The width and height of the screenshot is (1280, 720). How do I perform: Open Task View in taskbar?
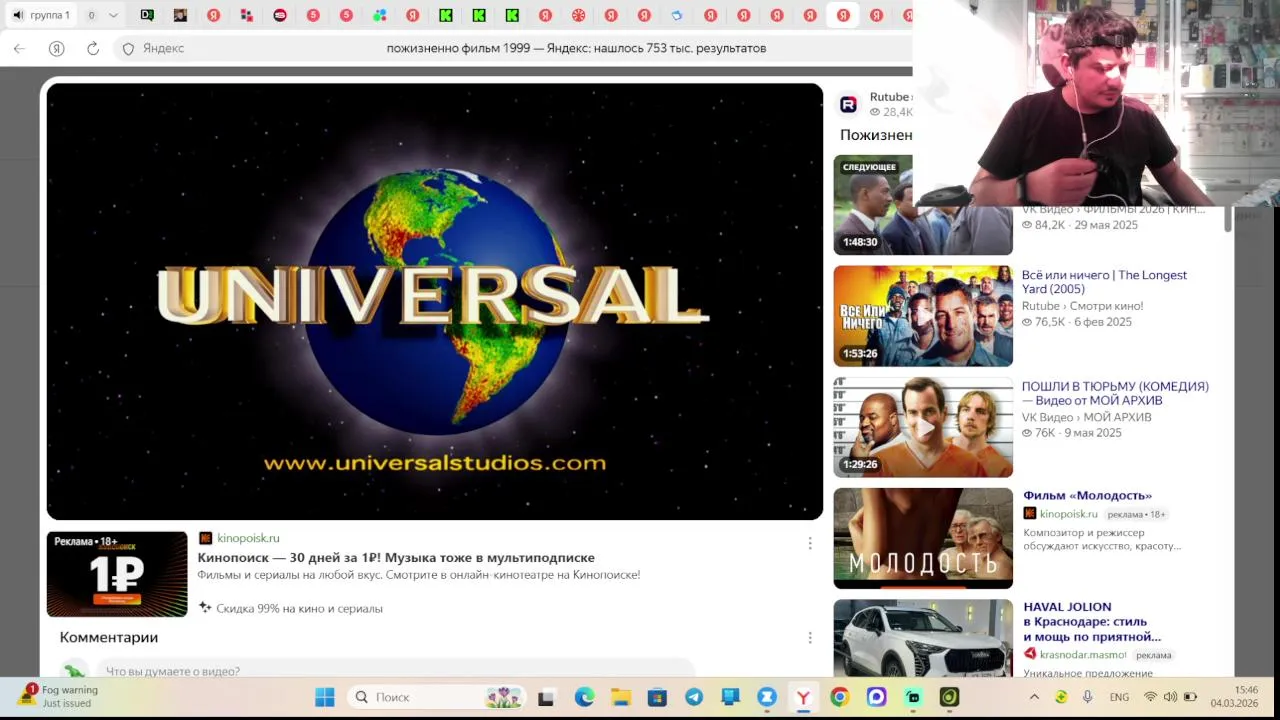pyautogui.click(x=546, y=697)
